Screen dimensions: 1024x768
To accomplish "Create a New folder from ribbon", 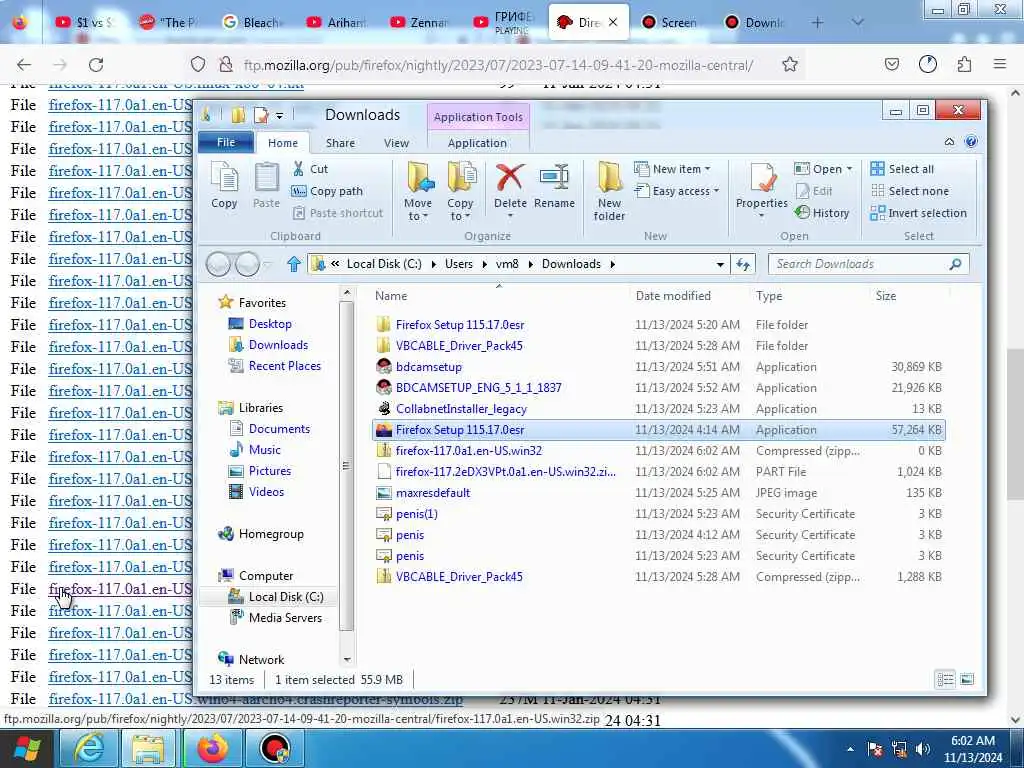I will 609,191.
